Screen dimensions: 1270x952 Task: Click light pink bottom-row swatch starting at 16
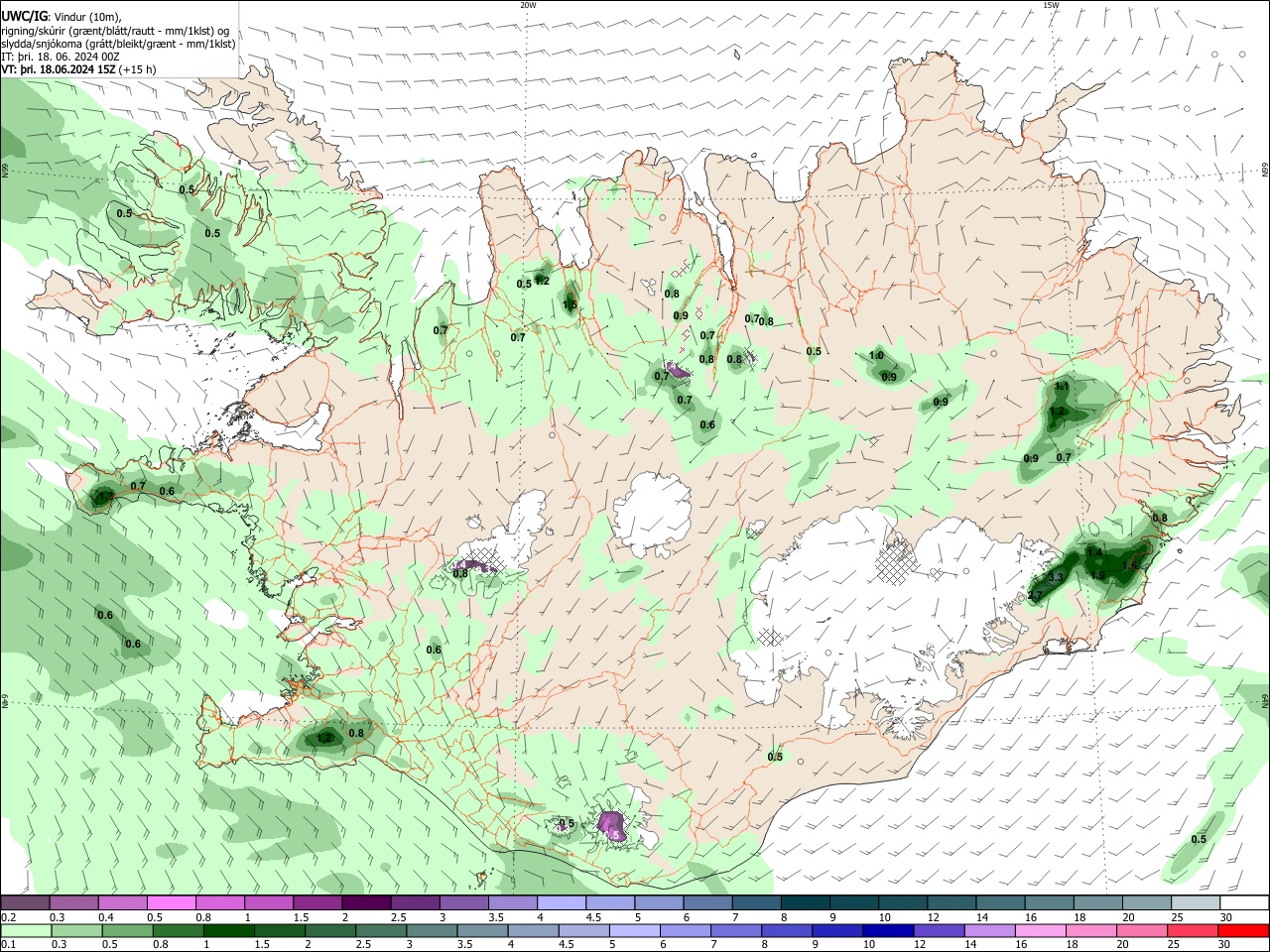point(1041,930)
